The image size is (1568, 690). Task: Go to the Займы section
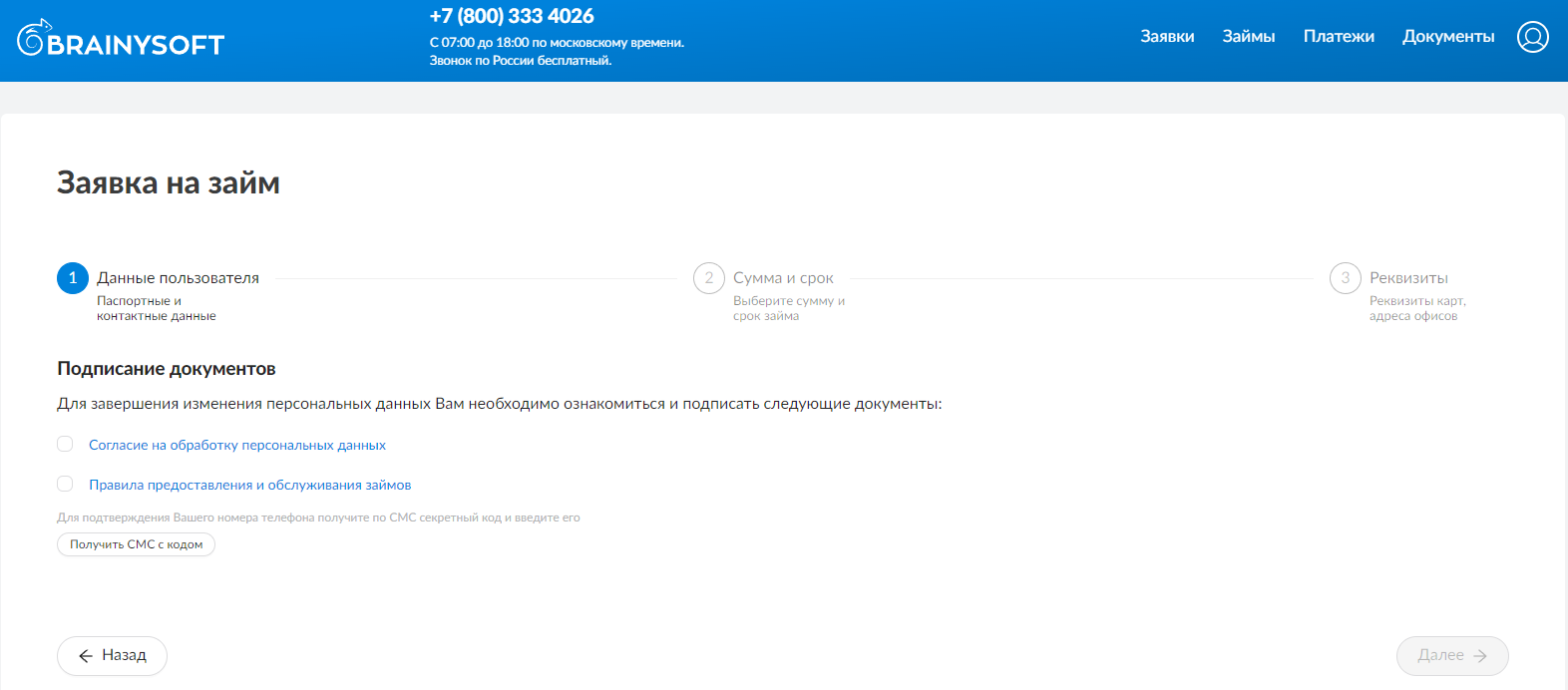(x=1248, y=37)
